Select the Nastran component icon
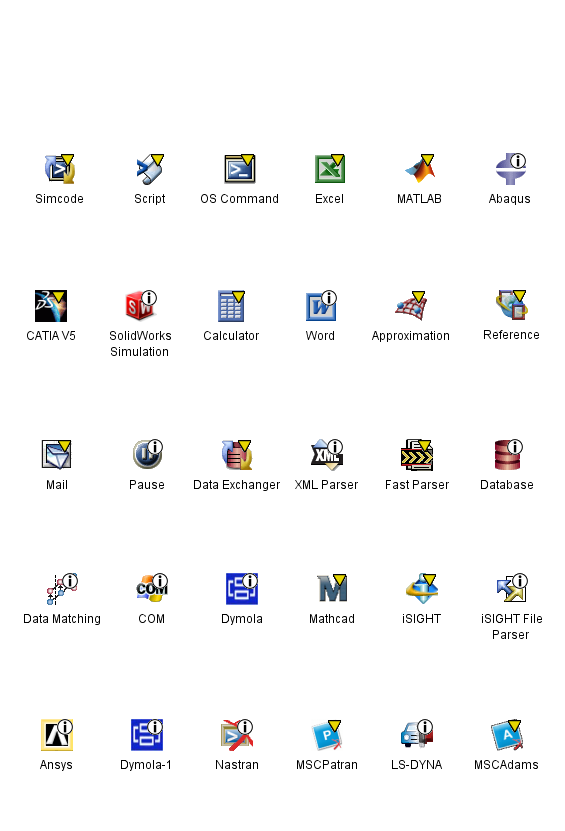Viewport: 565px width, 831px height. (x=237, y=735)
